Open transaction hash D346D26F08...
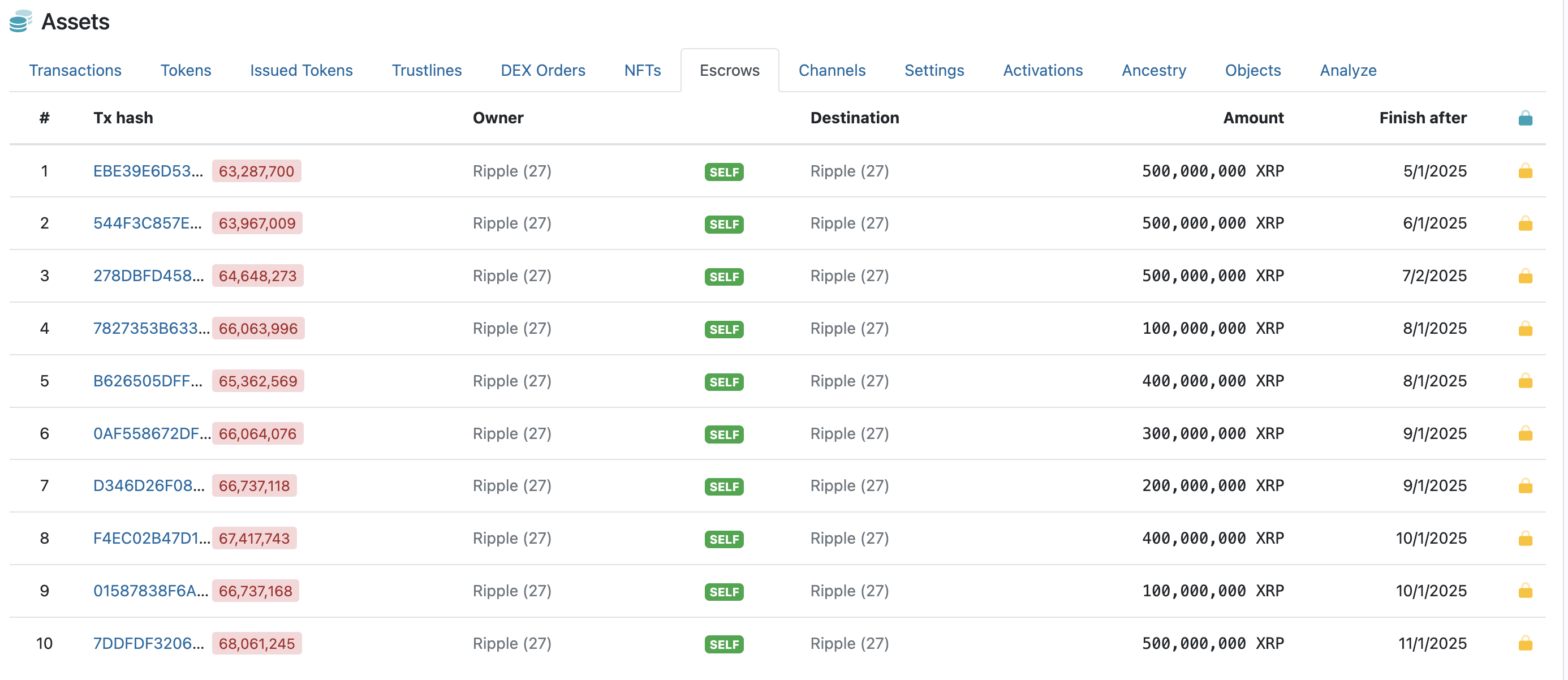The height and width of the screenshot is (680, 1568). point(149,486)
